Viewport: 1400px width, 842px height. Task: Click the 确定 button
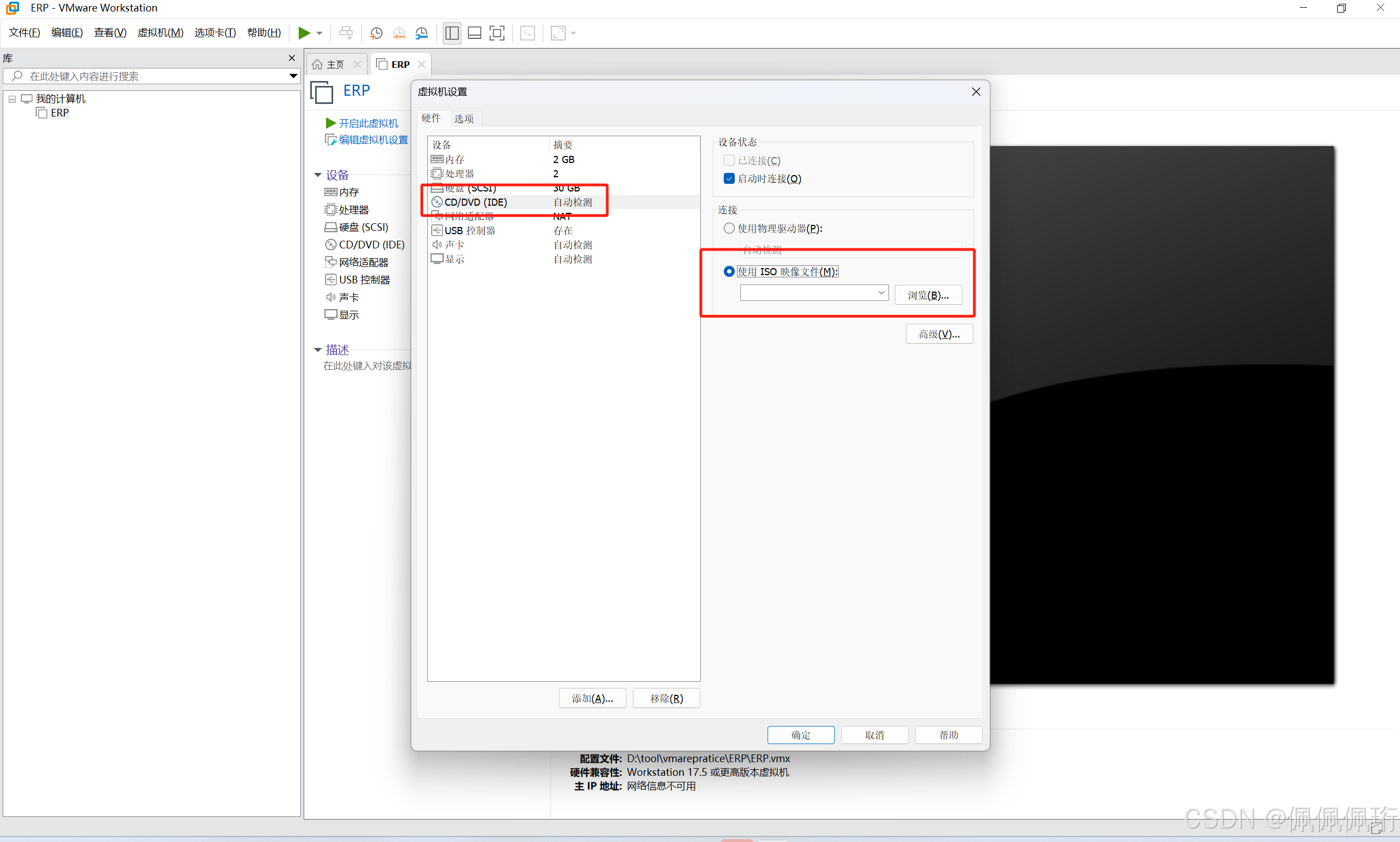pyautogui.click(x=800, y=735)
